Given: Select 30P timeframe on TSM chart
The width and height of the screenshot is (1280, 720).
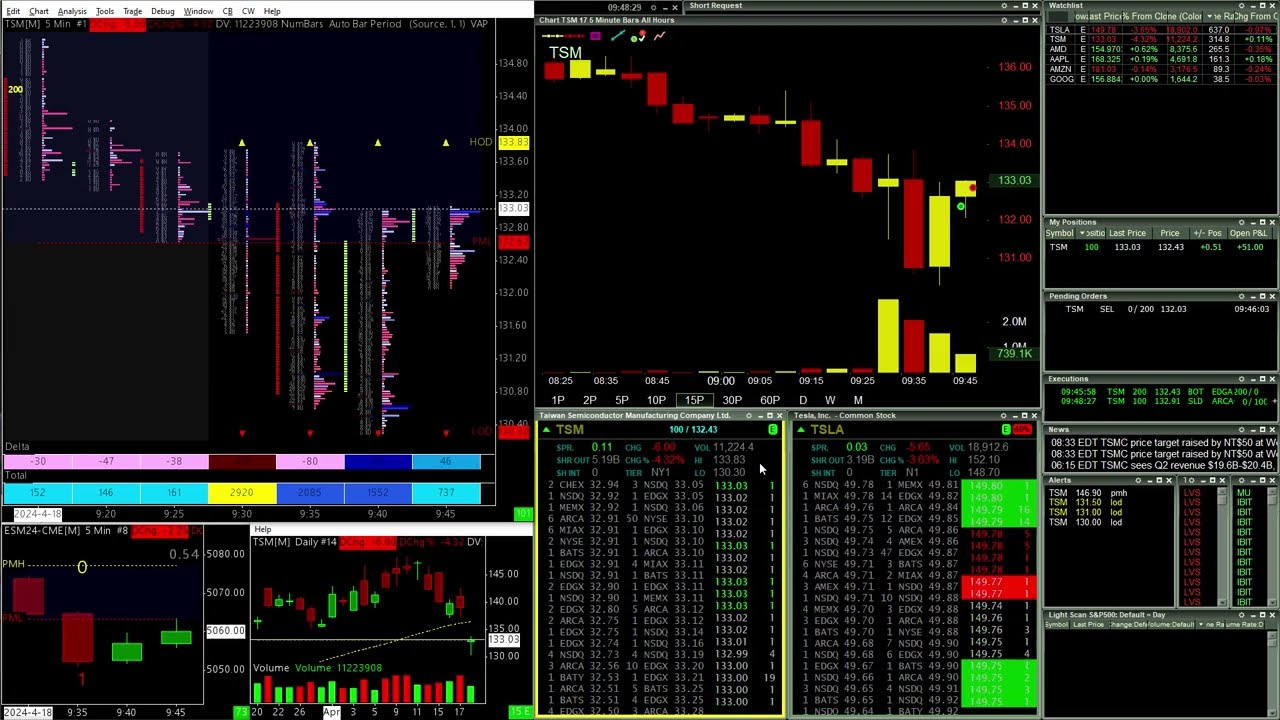Looking at the screenshot, I should tap(732, 400).
